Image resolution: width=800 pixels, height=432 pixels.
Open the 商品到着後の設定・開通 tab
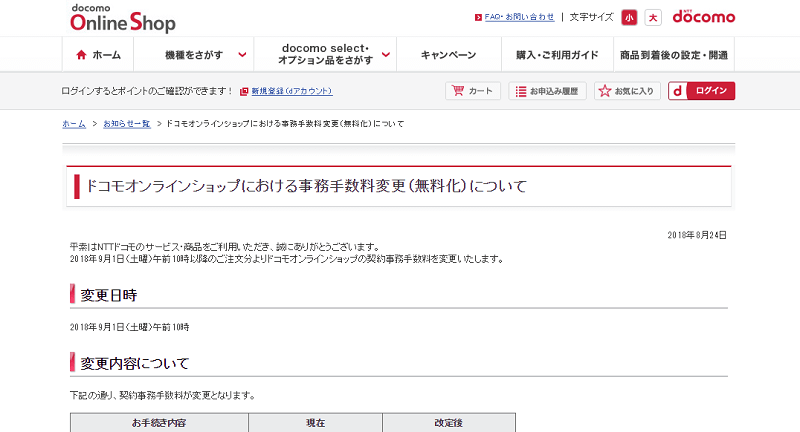coord(673,55)
